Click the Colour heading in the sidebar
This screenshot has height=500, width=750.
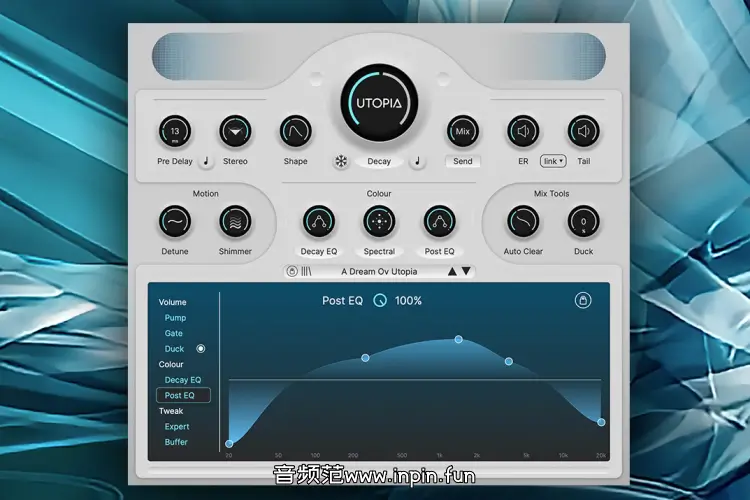pos(171,364)
